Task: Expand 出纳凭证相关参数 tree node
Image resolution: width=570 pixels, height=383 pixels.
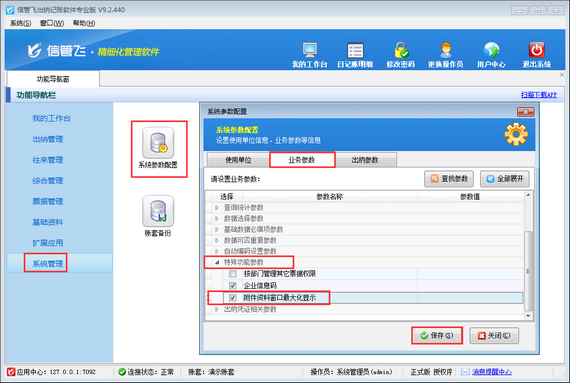Action: pyautogui.click(x=217, y=309)
